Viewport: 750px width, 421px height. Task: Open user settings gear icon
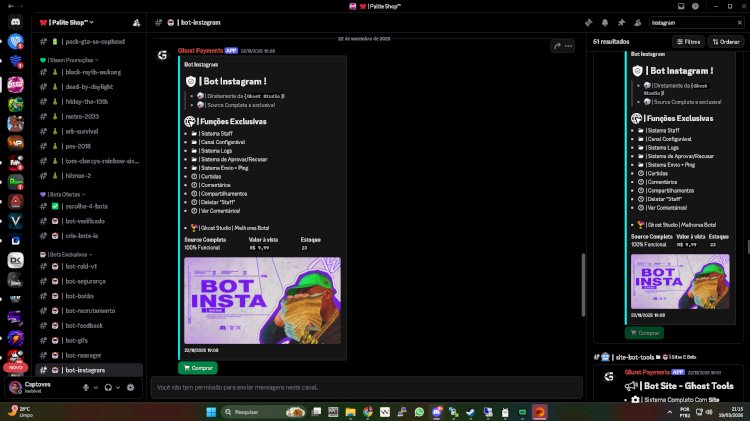tap(131, 388)
